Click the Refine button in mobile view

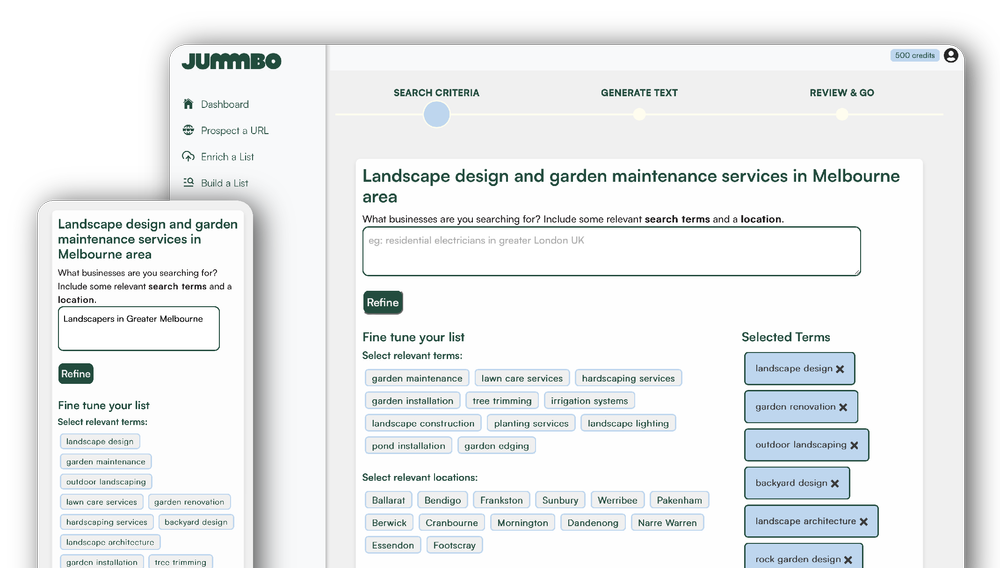[x=76, y=374]
